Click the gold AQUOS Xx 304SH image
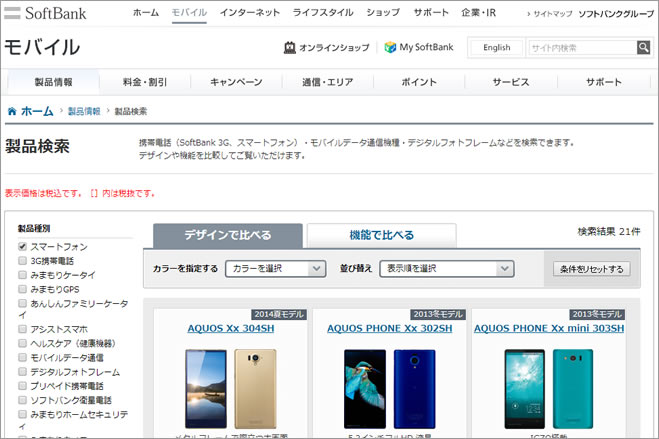This screenshot has width=659, height=439. pyautogui.click(x=255, y=389)
